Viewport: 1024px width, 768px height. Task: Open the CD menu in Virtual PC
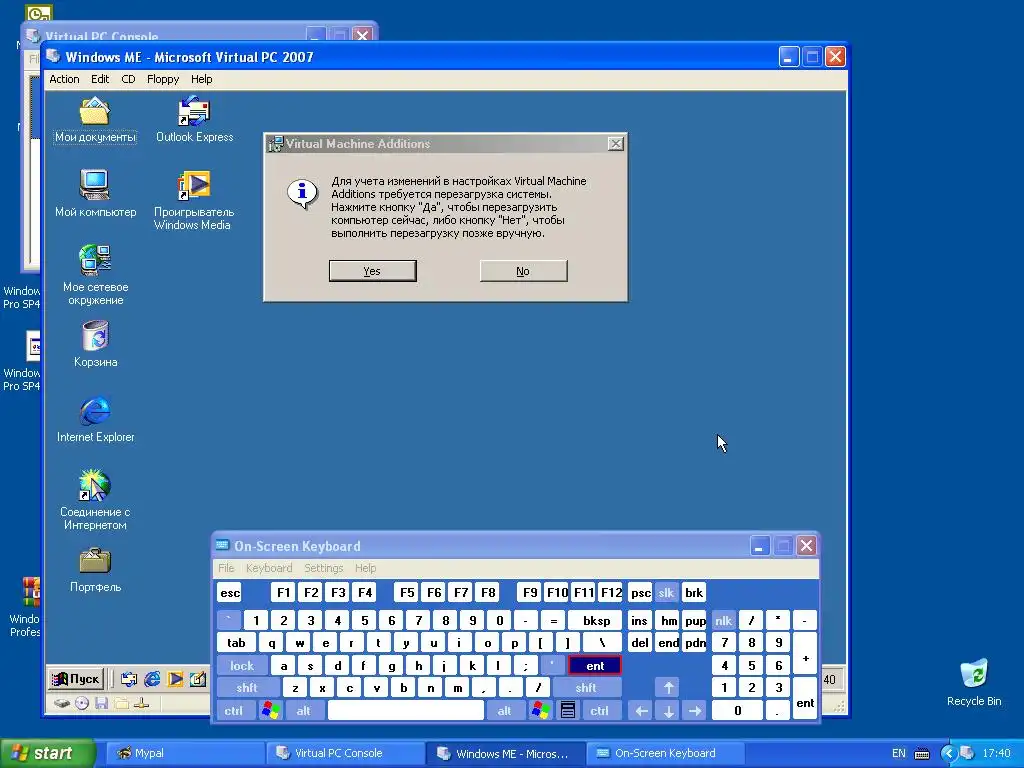[x=128, y=79]
